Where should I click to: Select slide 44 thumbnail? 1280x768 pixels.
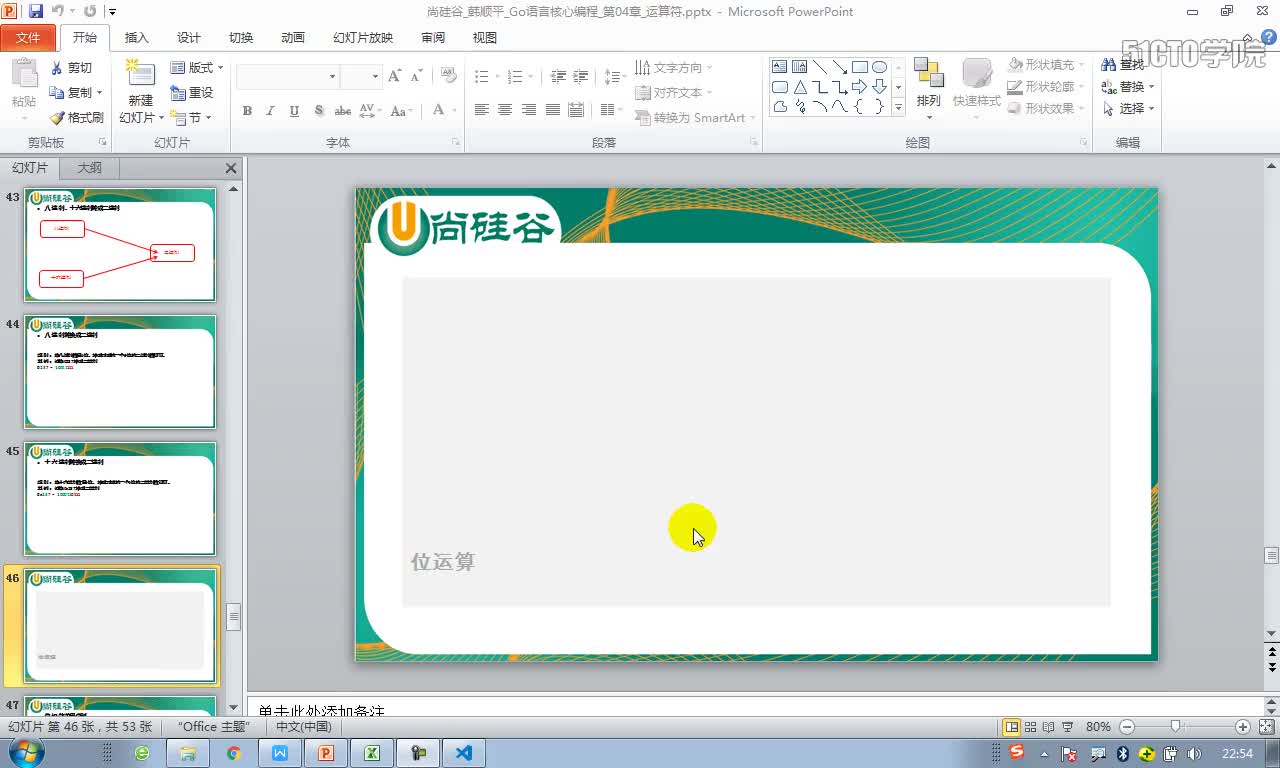[120, 372]
